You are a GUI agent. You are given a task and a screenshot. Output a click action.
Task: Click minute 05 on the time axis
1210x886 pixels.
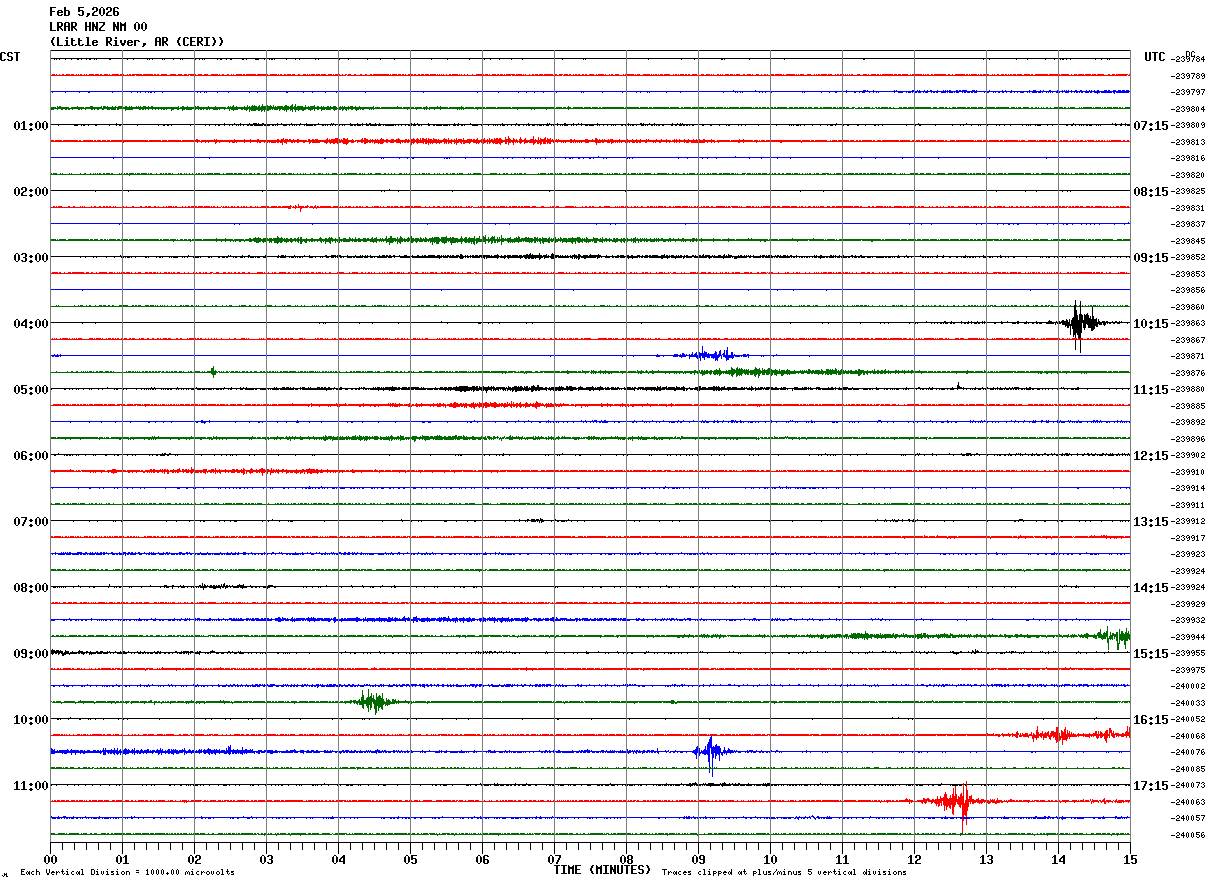pos(410,859)
